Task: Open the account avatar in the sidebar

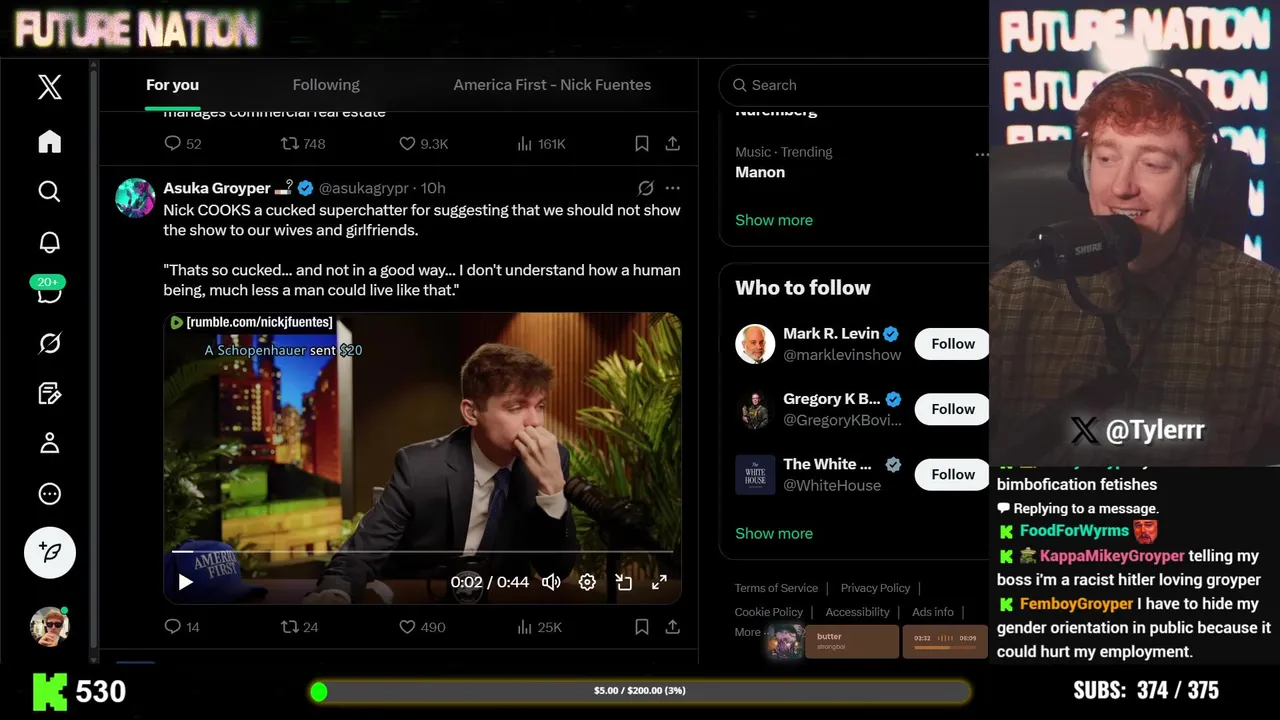Action: pos(50,626)
